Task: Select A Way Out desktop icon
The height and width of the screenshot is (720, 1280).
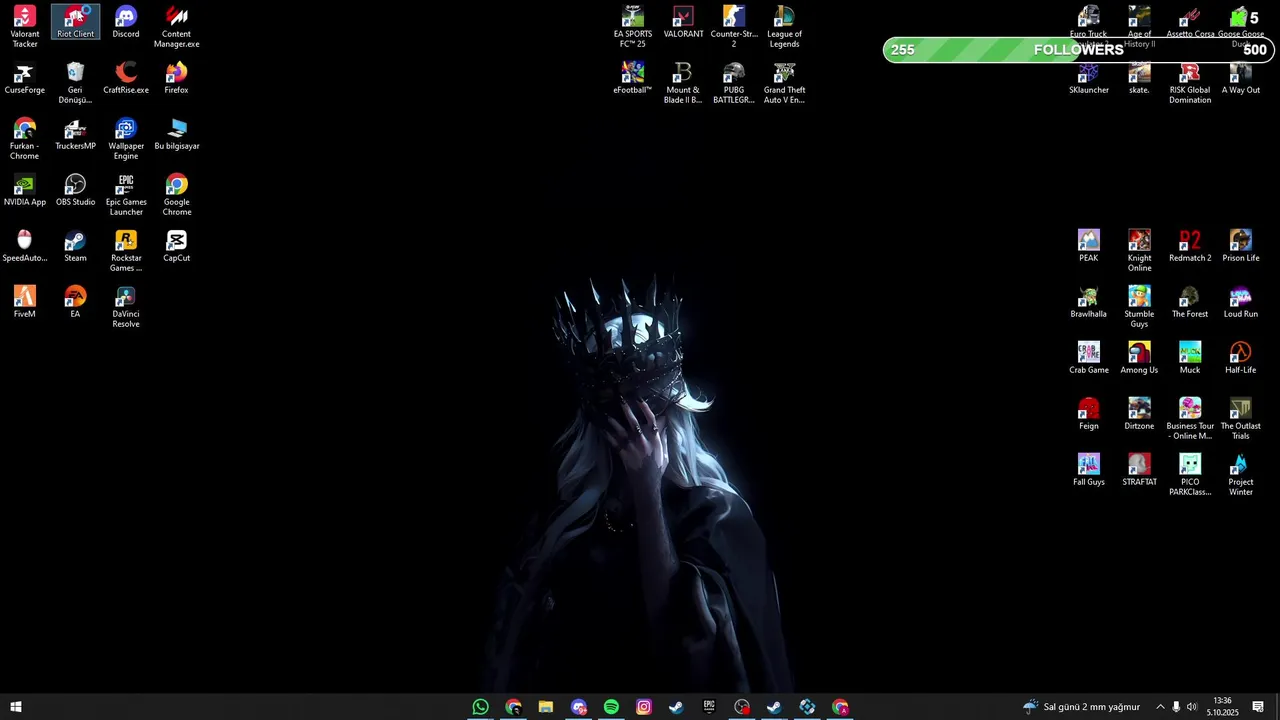Action: tap(1241, 78)
